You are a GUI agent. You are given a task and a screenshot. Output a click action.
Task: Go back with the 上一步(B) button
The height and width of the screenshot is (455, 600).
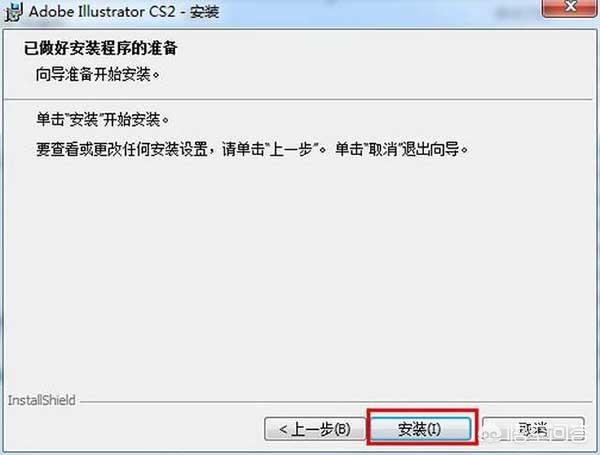pyautogui.click(x=315, y=429)
